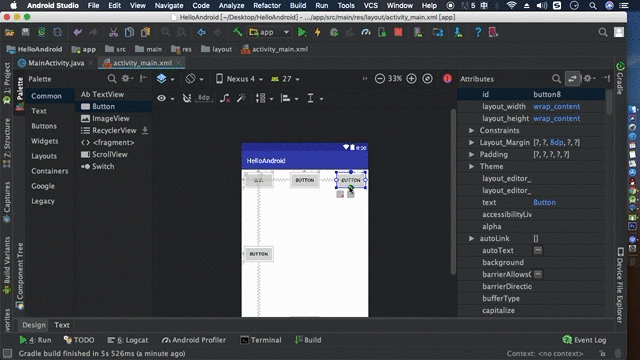Open the API 27 version dropdown
This screenshot has width=640, height=360.
[285, 79]
